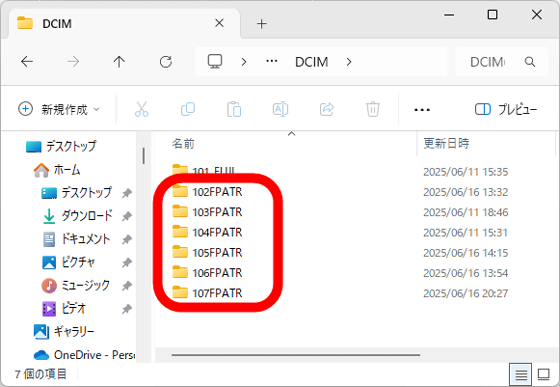Select the DCIM window tab

pyautogui.click(x=123, y=24)
